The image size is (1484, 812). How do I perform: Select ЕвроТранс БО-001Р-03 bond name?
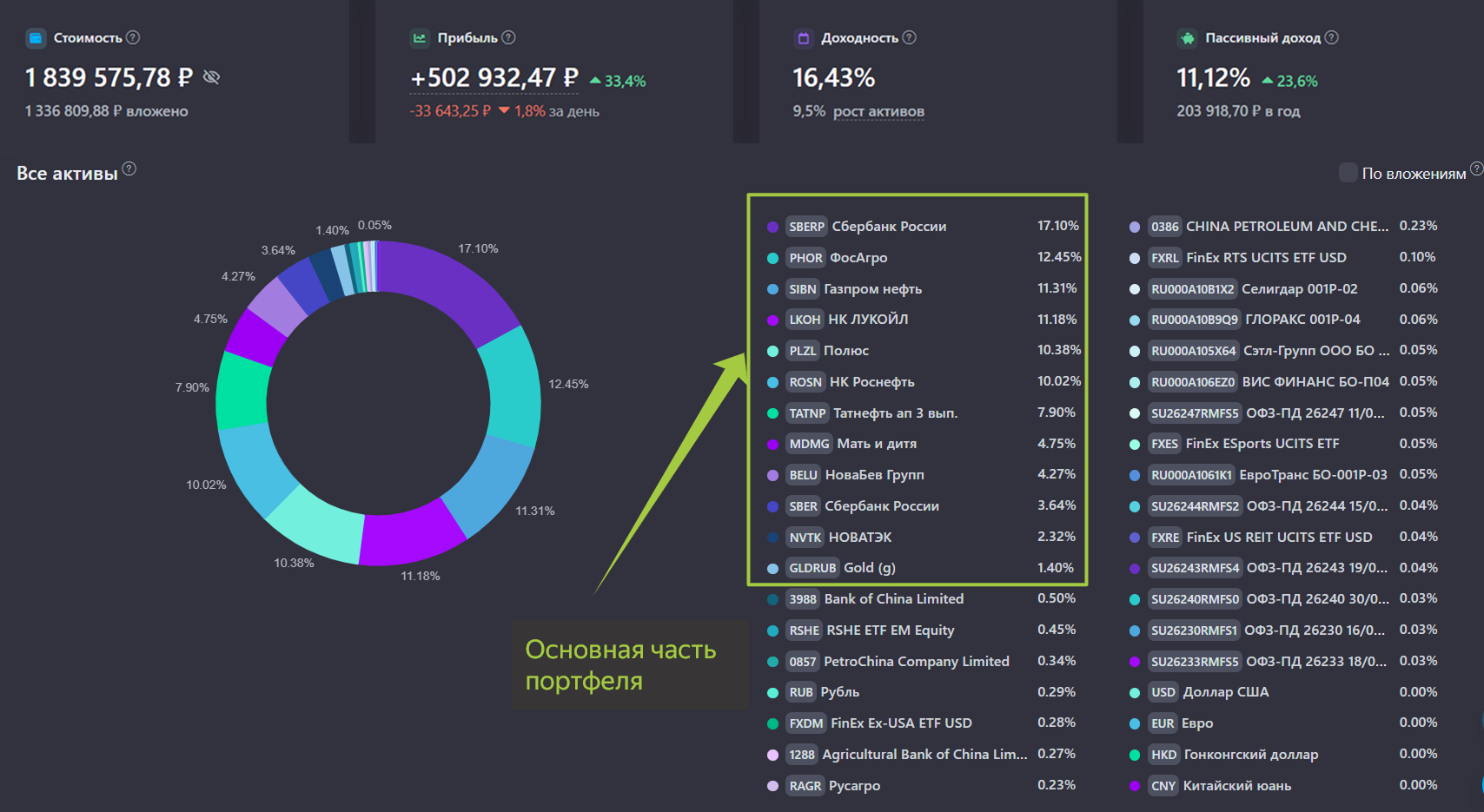(1314, 475)
